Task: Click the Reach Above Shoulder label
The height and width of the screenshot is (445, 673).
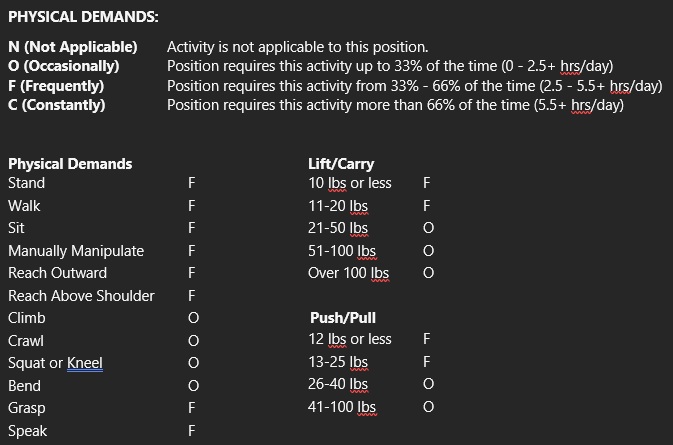Action: point(81,296)
